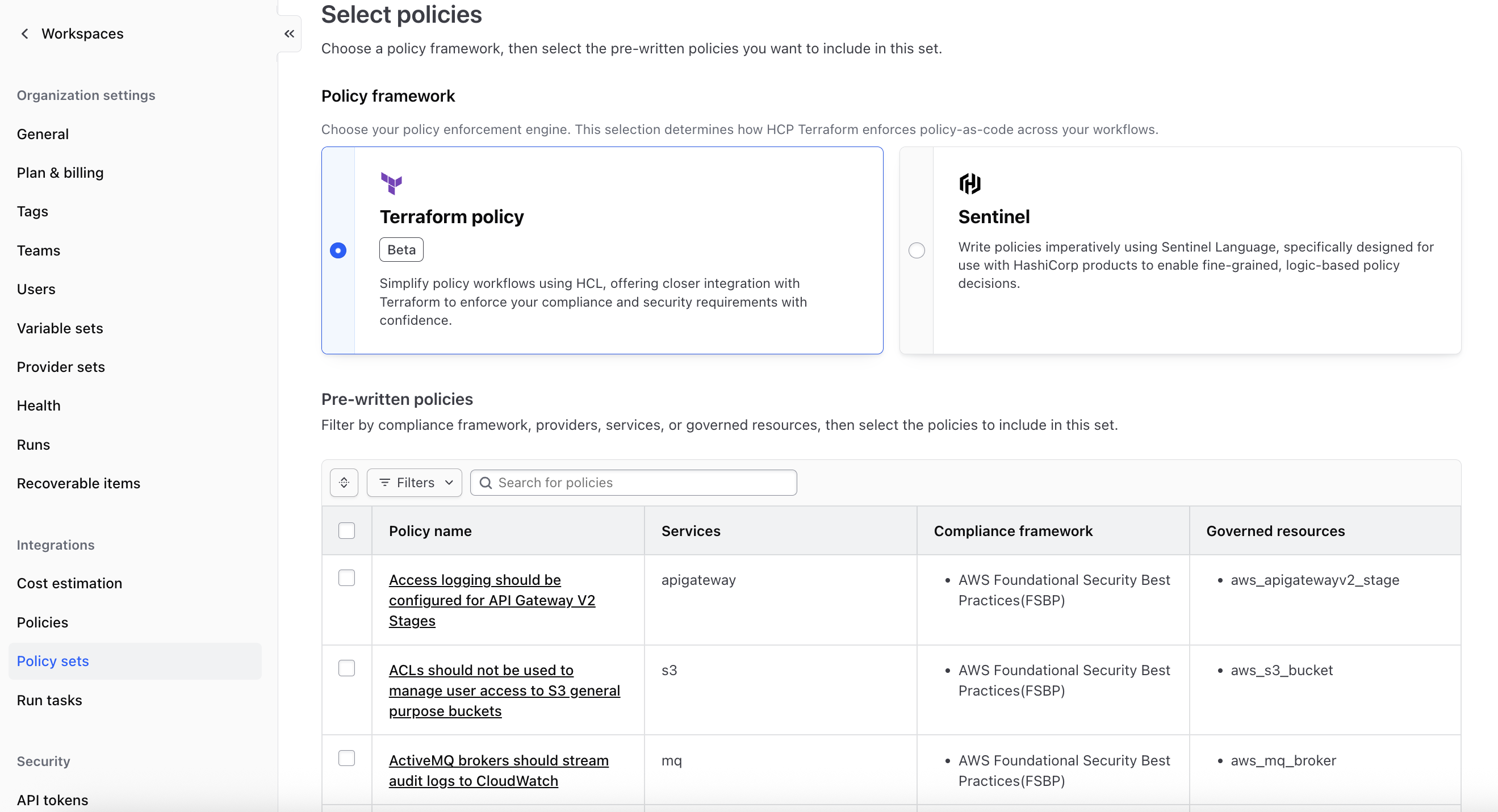Open the Access logging API Gateway V2 policy link
Image resolution: width=1498 pixels, height=812 pixels.
click(492, 600)
